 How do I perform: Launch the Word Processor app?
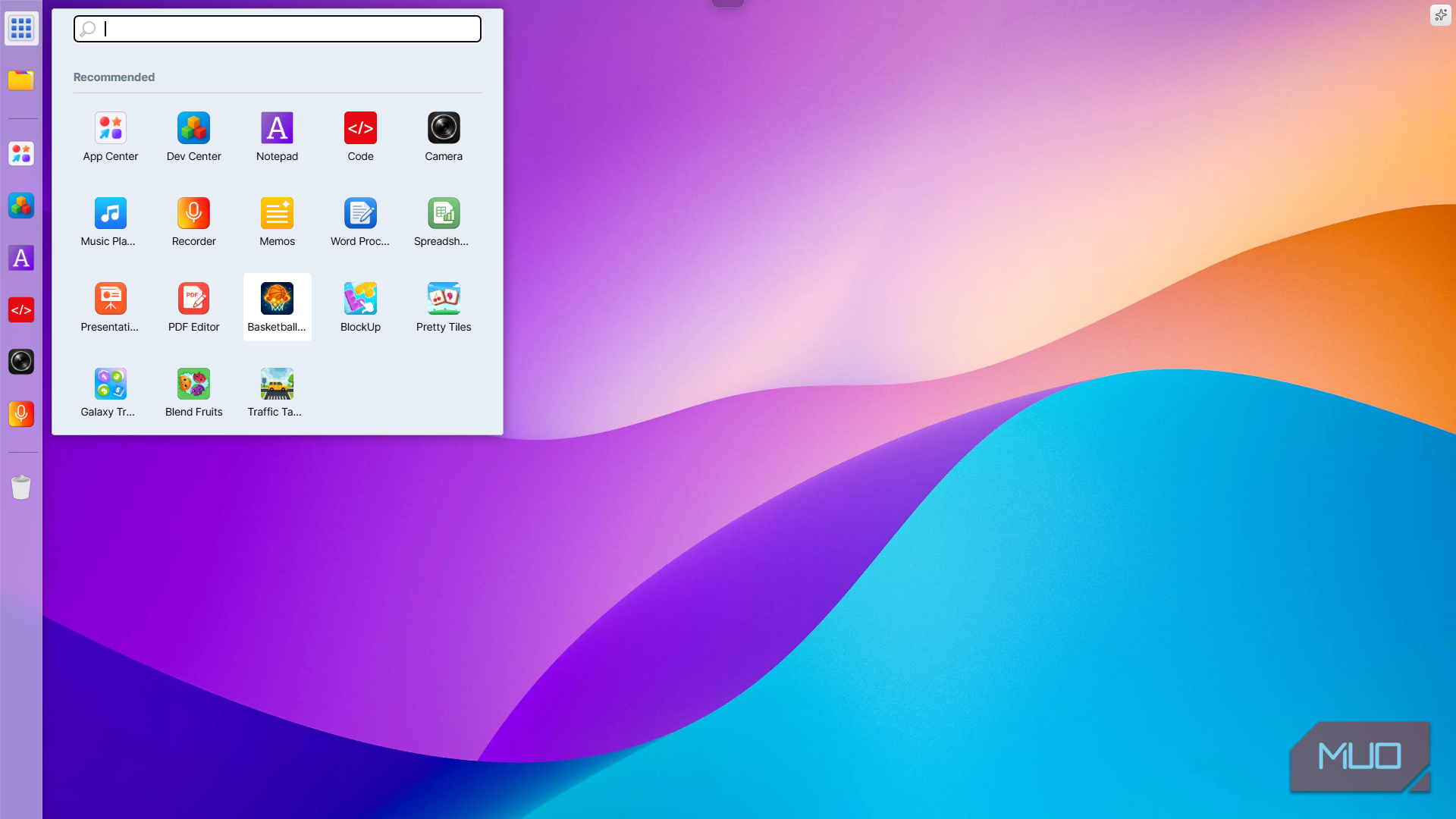pyautogui.click(x=361, y=222)
